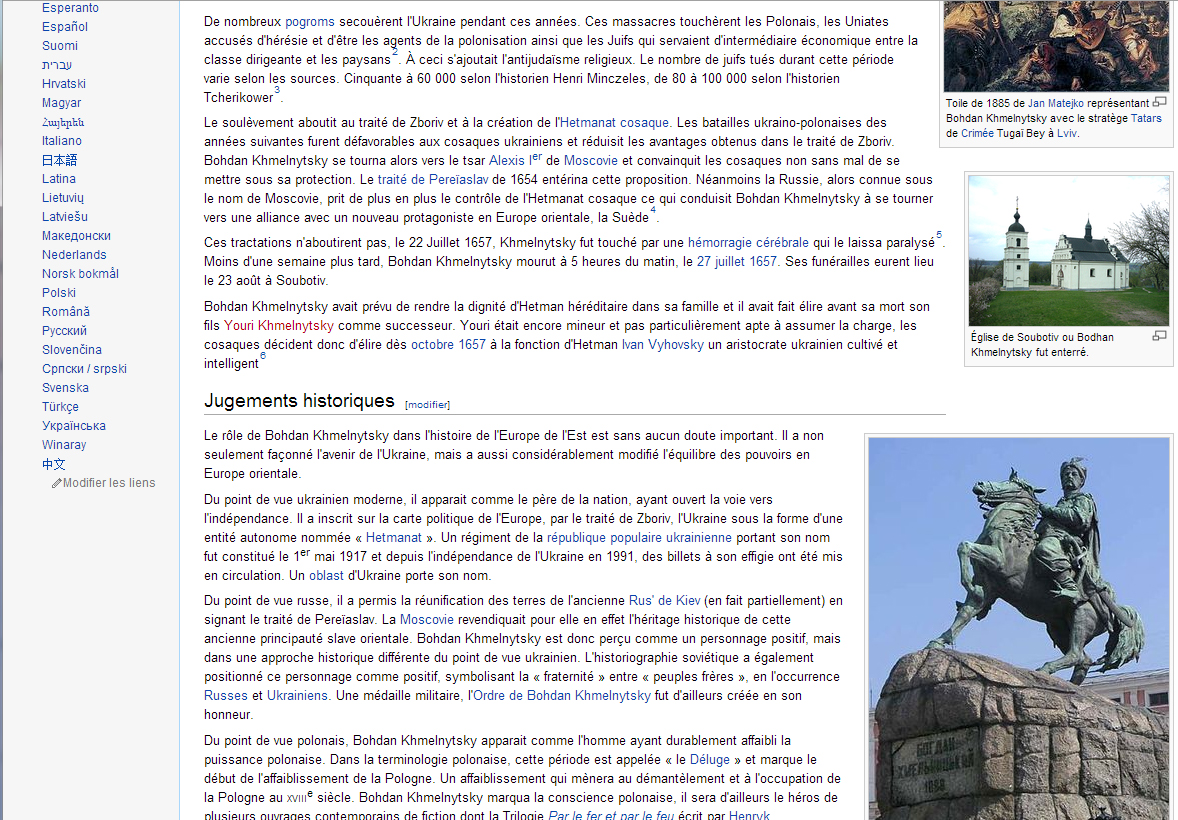The width and height of the screenshot is (1178, 820).
Task: Follow the Jan Matejko link in the caption
Action: coord(1056,104)
